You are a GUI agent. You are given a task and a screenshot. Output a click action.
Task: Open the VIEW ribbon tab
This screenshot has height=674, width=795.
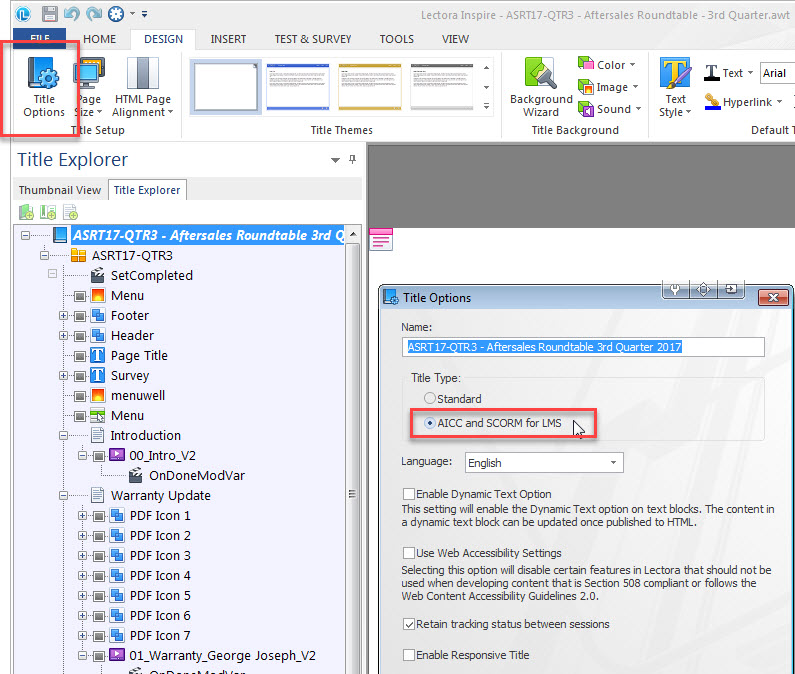click(455, 39)
